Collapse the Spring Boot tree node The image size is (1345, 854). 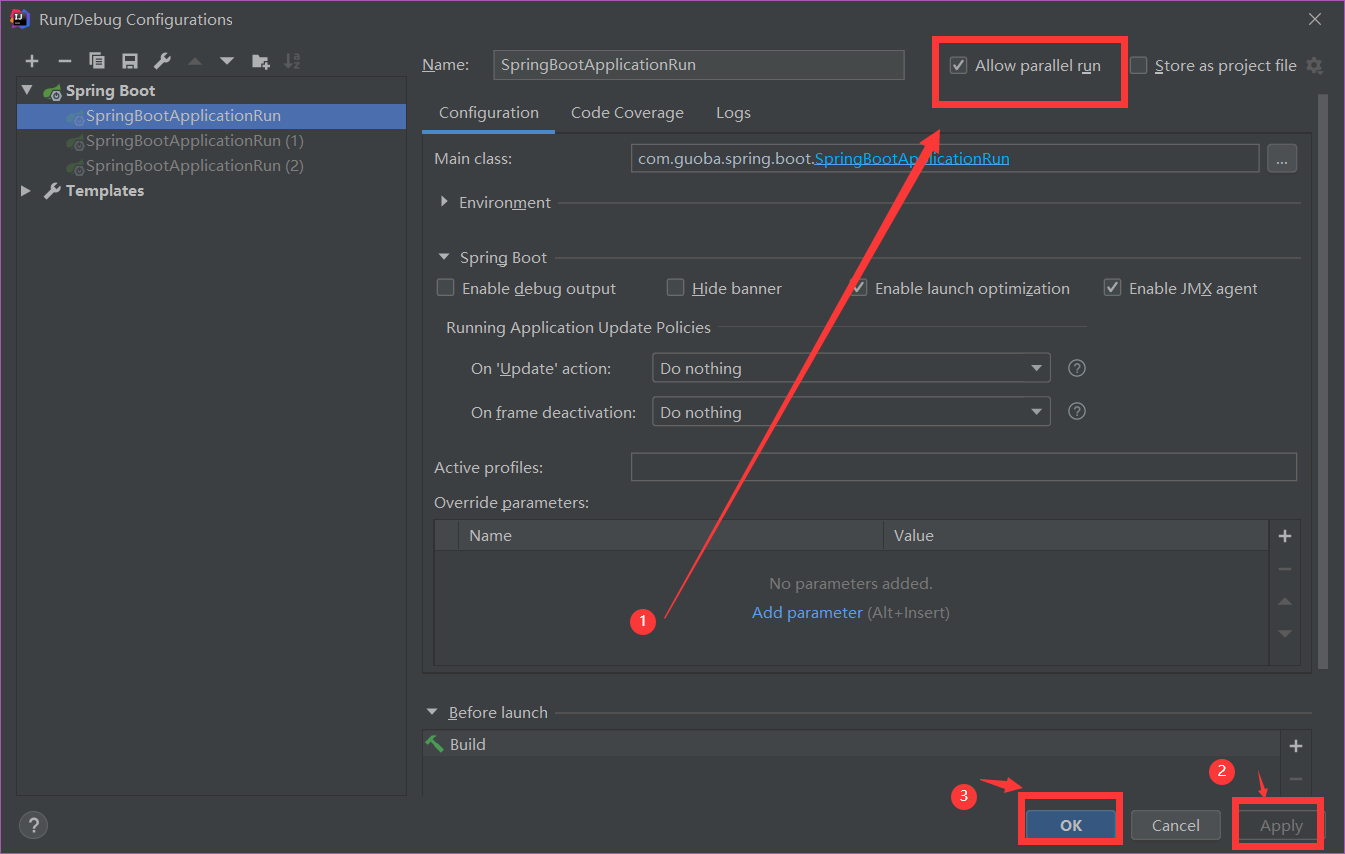[x=27, y=90]
